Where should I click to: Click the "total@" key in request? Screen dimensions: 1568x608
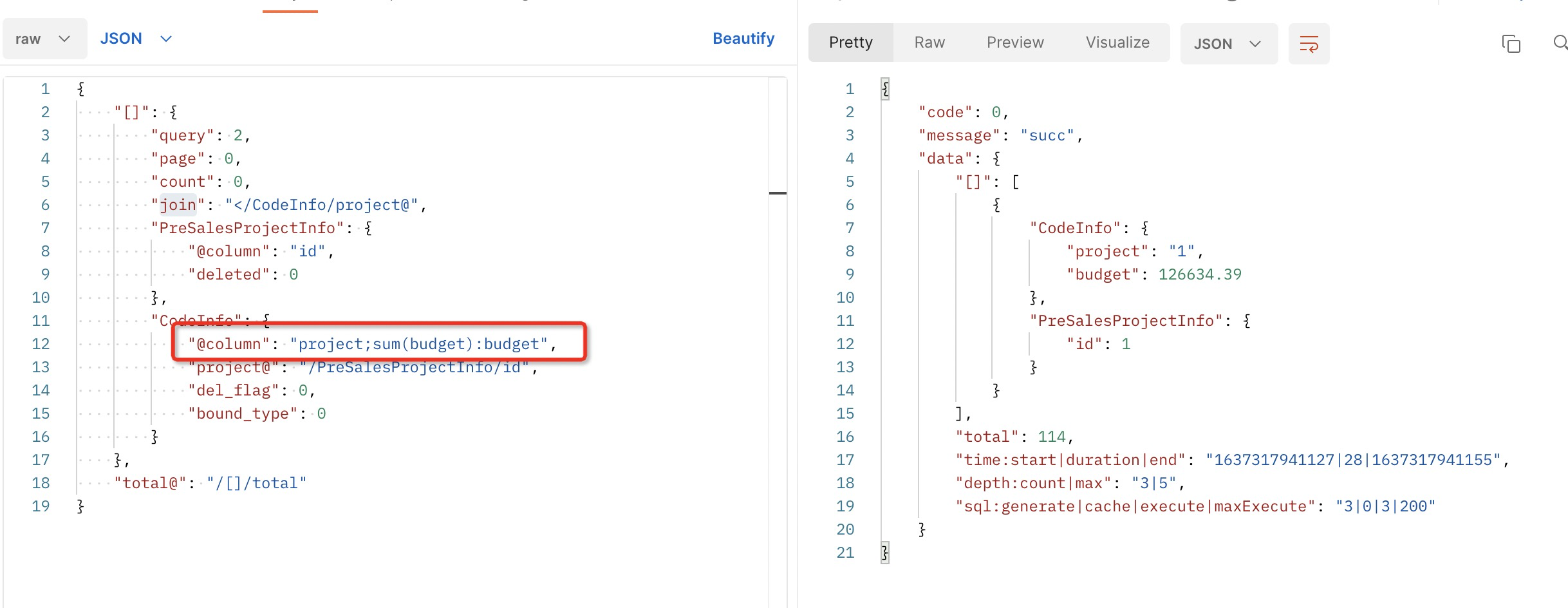pyautogui.click(x=150, y=483)
